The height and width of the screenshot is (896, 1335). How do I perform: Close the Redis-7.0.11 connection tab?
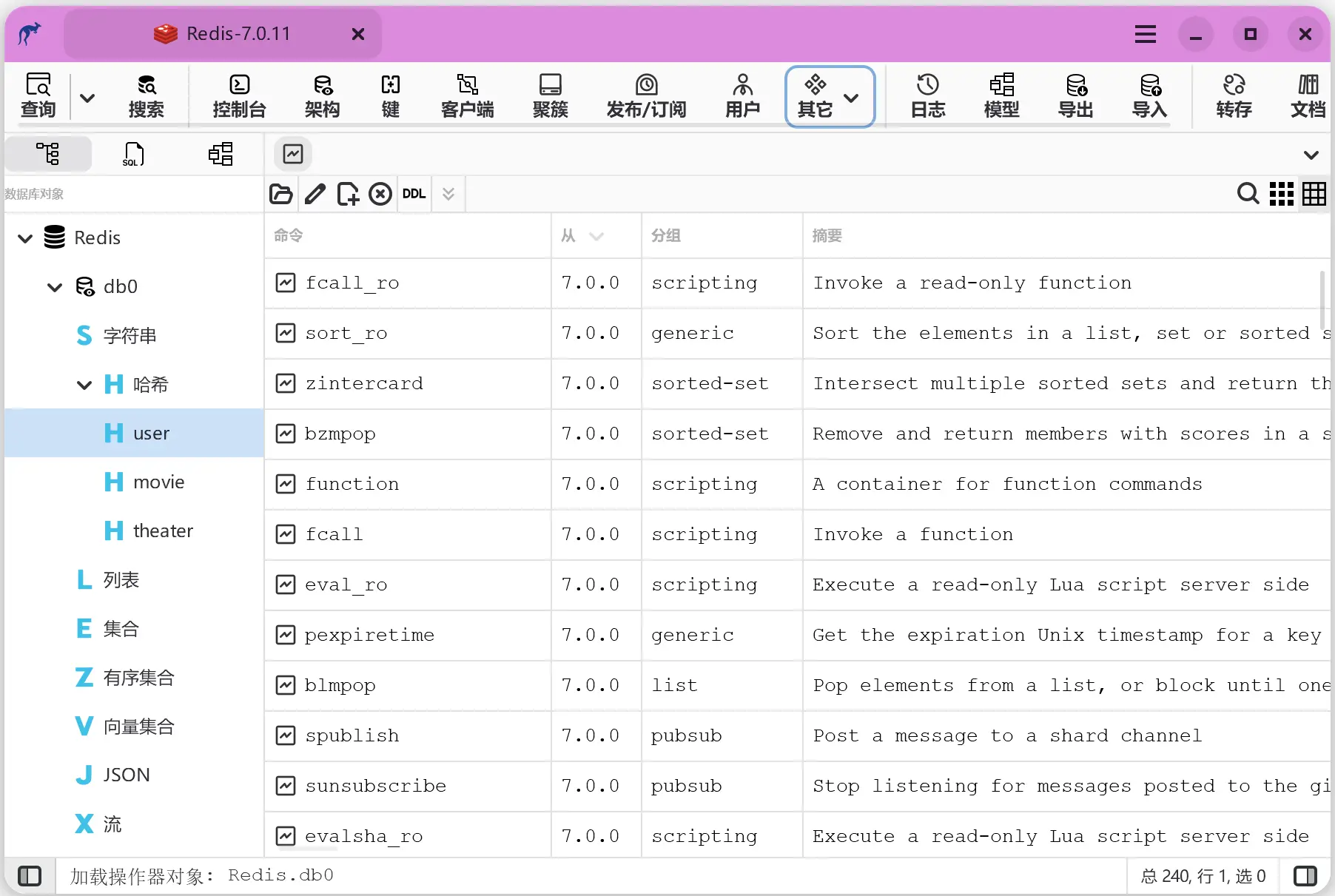(358, 34)
